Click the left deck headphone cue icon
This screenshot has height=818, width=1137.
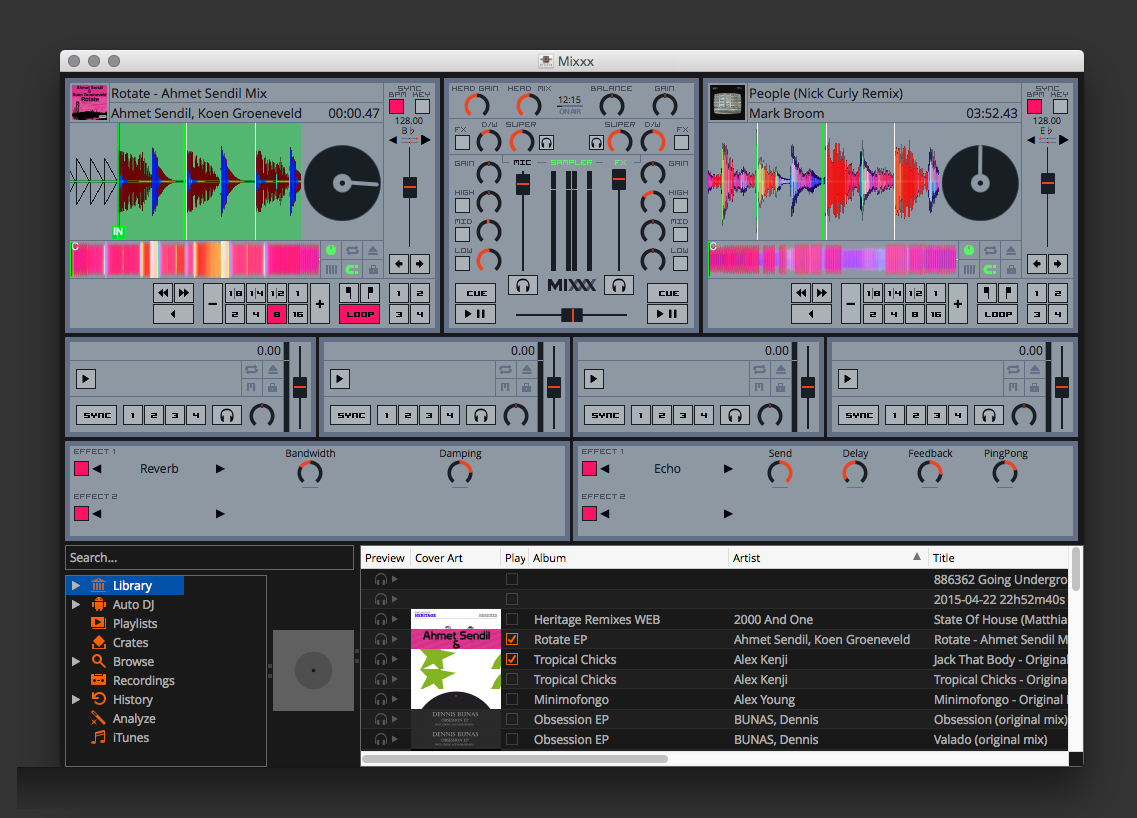click(521, 286)
